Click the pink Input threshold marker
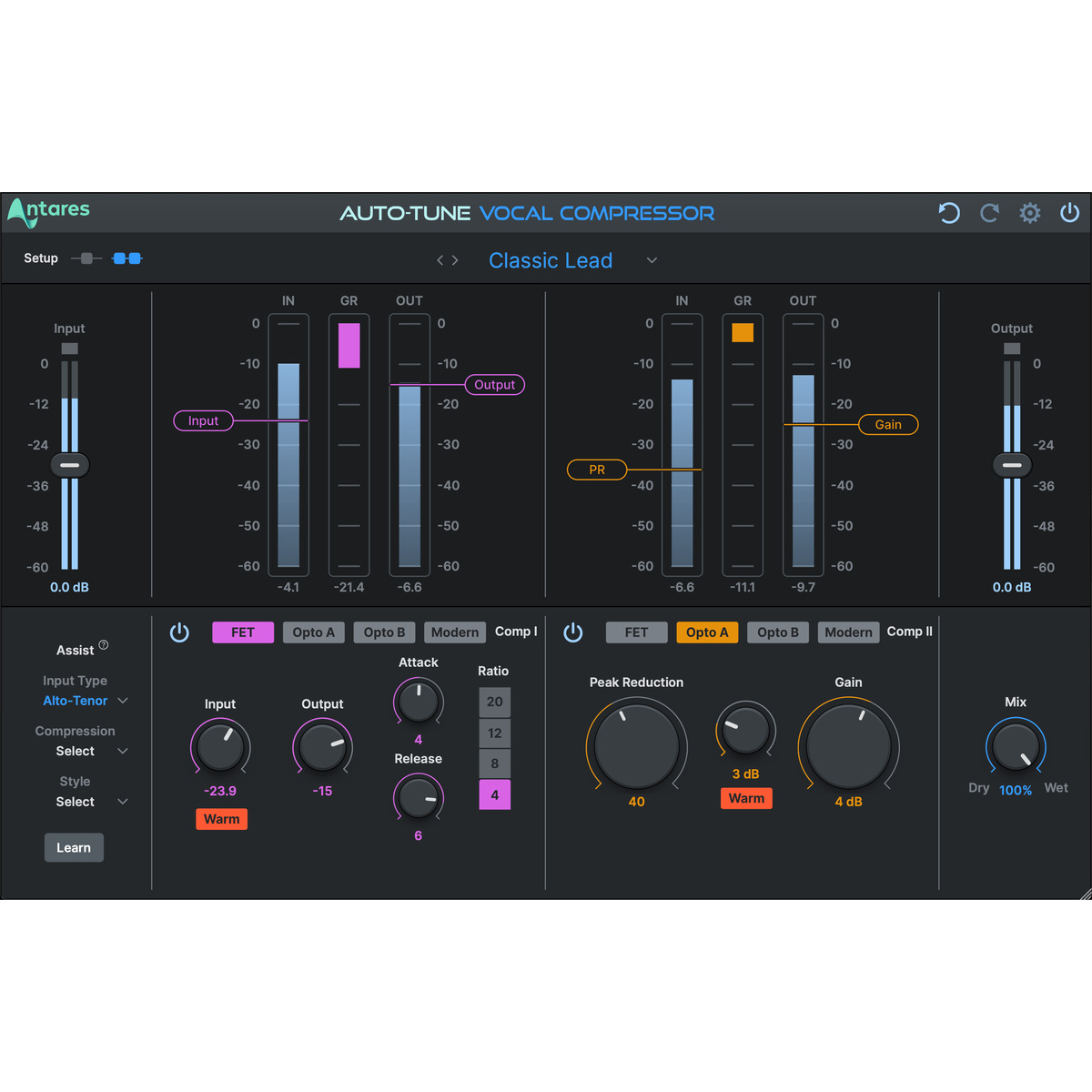Image resolution: width=1092 pixels, height=1092 pixels. pos(204,420)
